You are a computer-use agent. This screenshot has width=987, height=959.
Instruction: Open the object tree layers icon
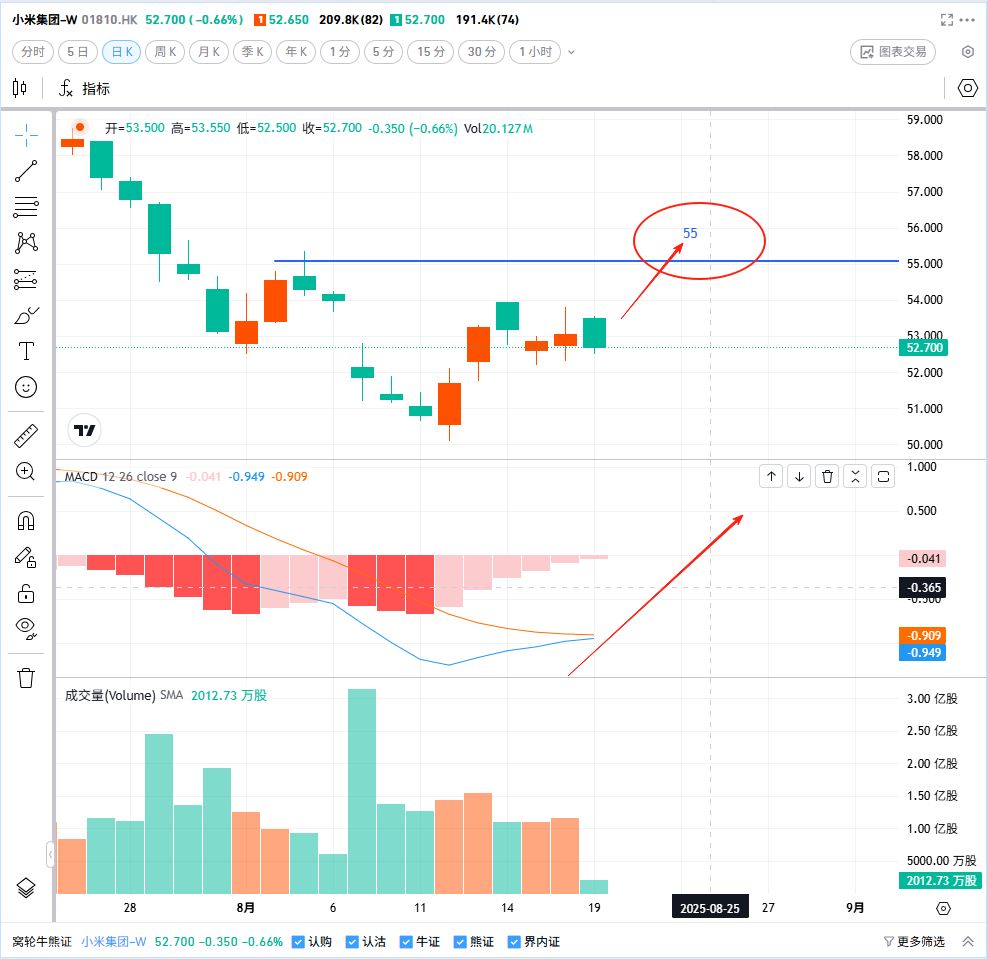click(x=26, y=888)
